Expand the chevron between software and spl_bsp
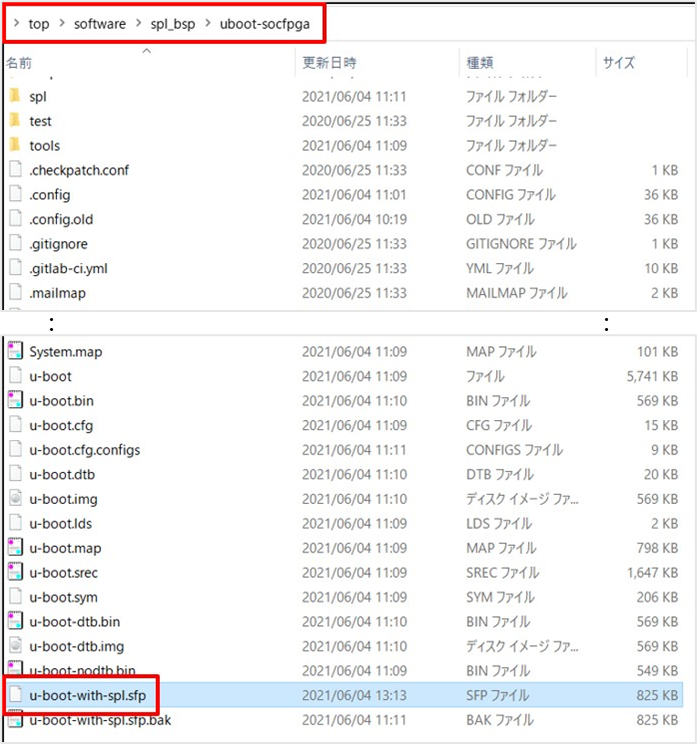697x744 pixels. 138,23
